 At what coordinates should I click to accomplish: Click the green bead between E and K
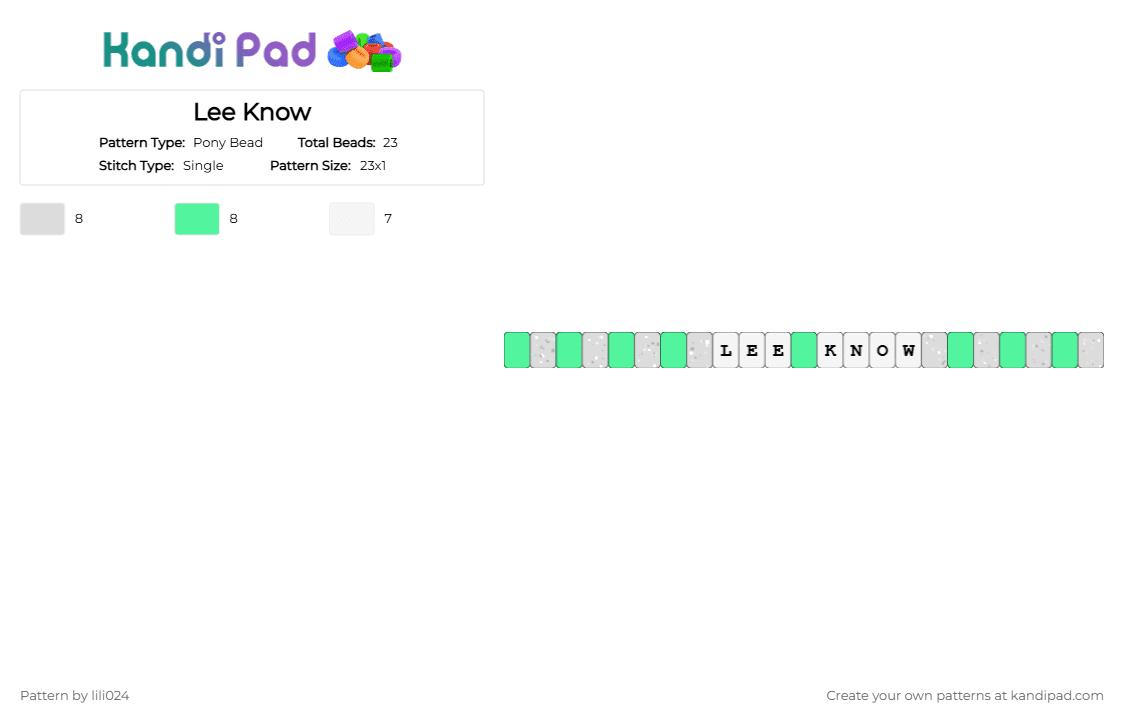(x=804, y=350)
